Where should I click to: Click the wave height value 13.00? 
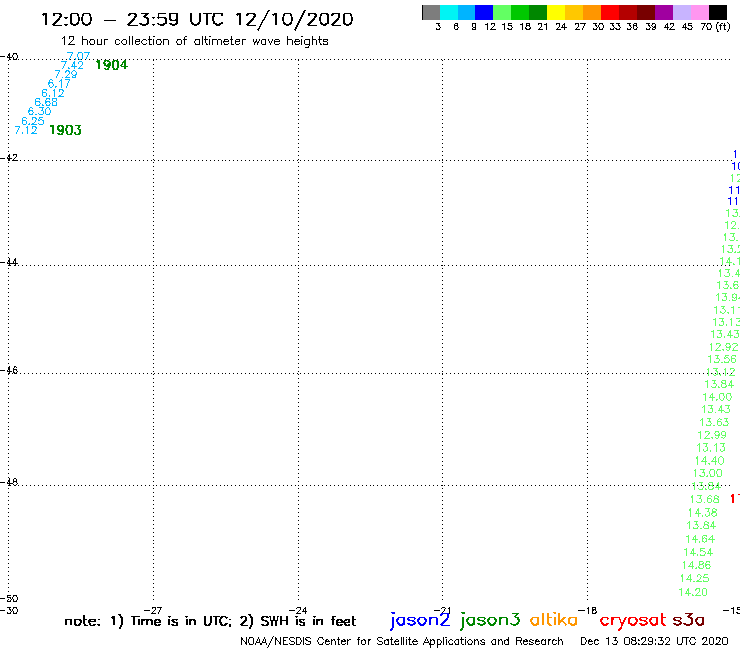(707, 473)
